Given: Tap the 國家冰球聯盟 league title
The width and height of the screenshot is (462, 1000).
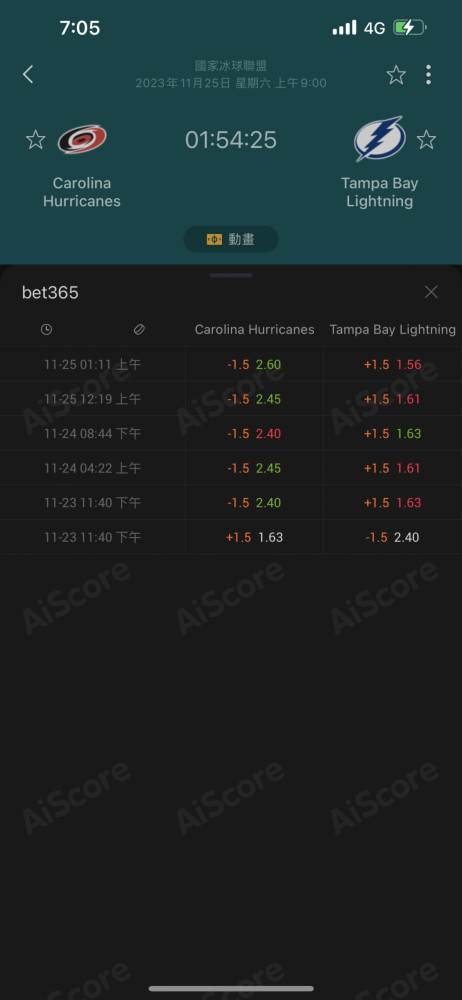Looking at the screenshot, I should (231, 65).
